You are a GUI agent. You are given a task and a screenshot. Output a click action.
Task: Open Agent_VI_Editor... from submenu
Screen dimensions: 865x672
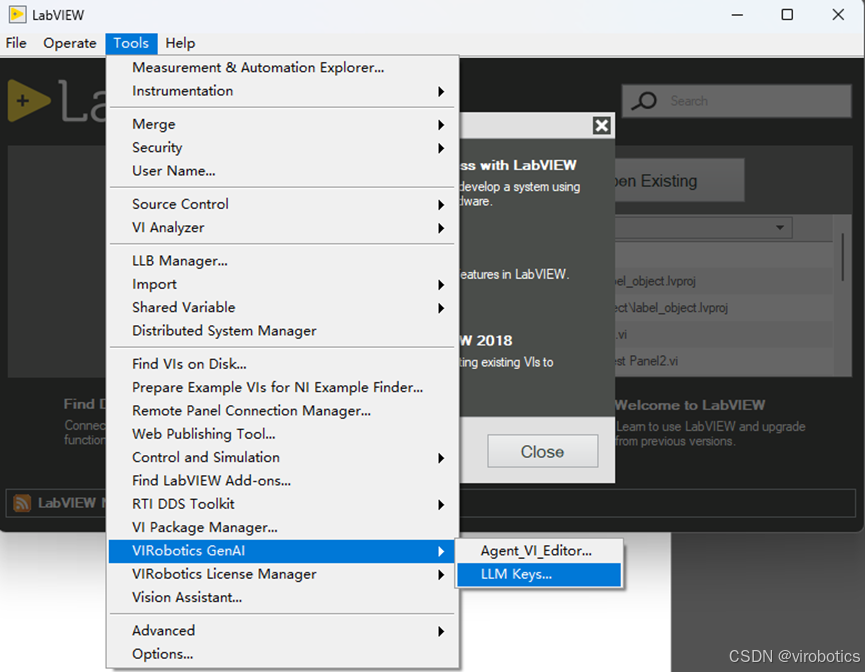point(539,551)
